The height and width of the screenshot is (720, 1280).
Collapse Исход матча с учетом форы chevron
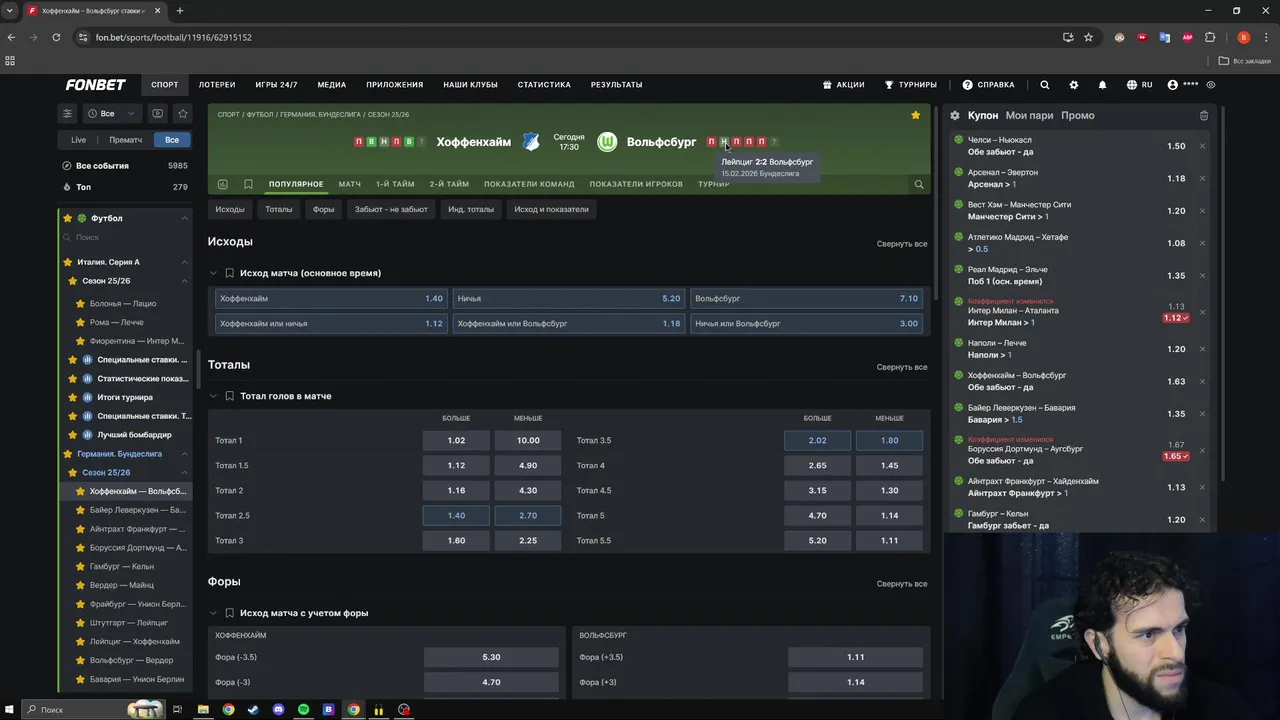(213, 613)
